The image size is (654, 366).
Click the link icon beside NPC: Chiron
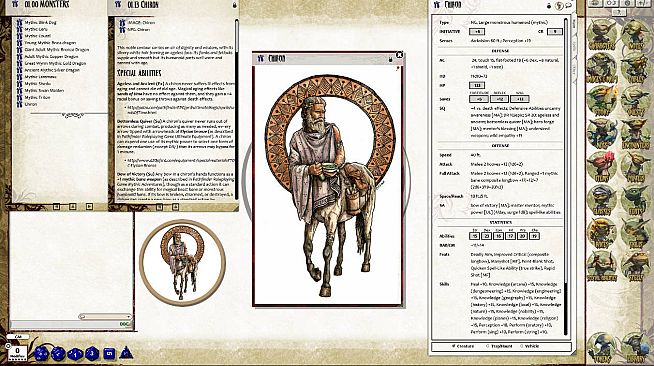pyautogui.click(x=122, y=30)
